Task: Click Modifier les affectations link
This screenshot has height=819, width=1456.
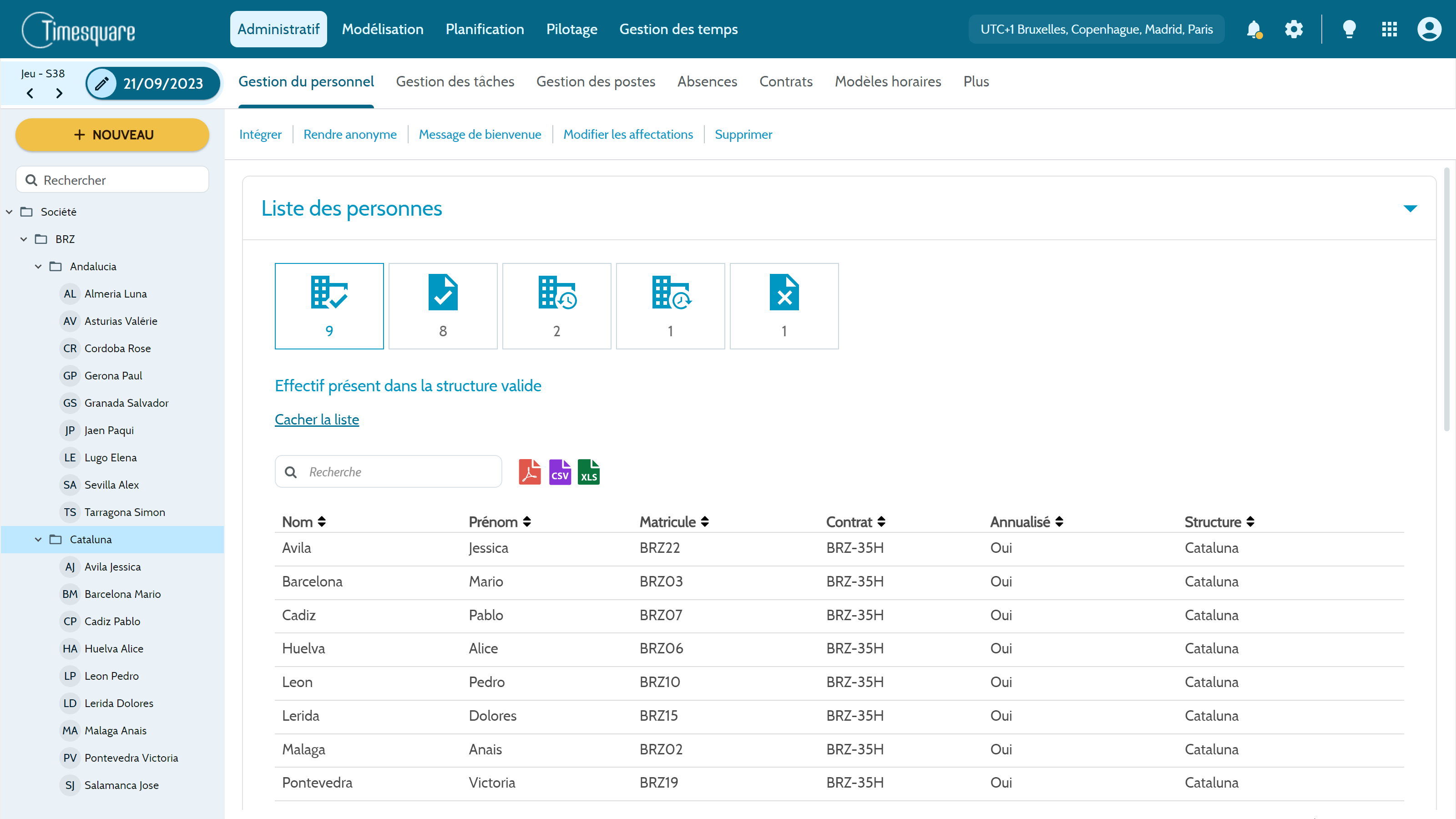Action: coord(628,135)
